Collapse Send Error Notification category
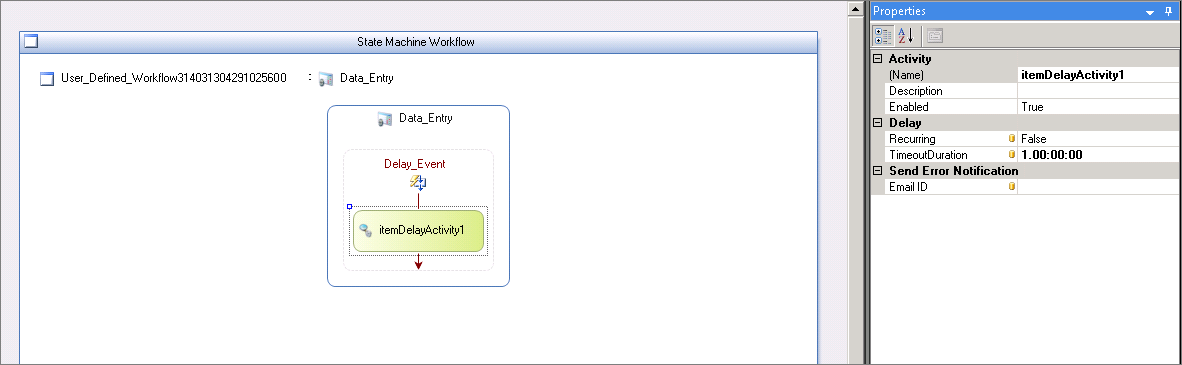 click(x=877, y=171)
